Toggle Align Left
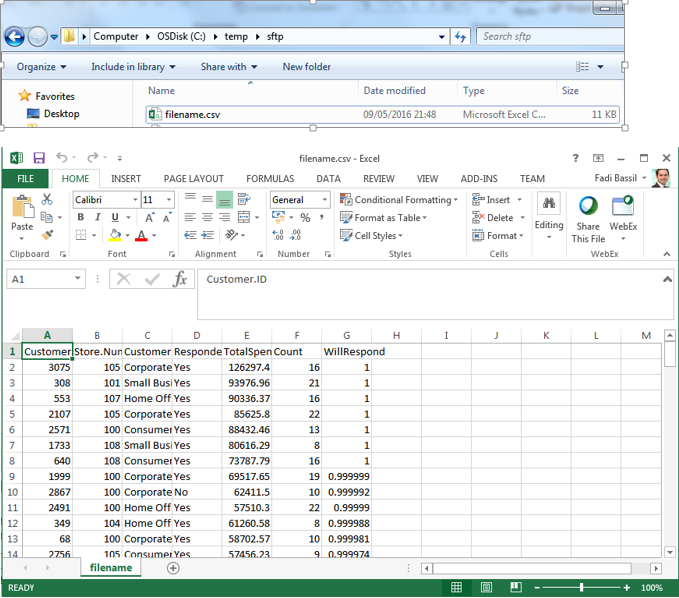 click(190, 217)
